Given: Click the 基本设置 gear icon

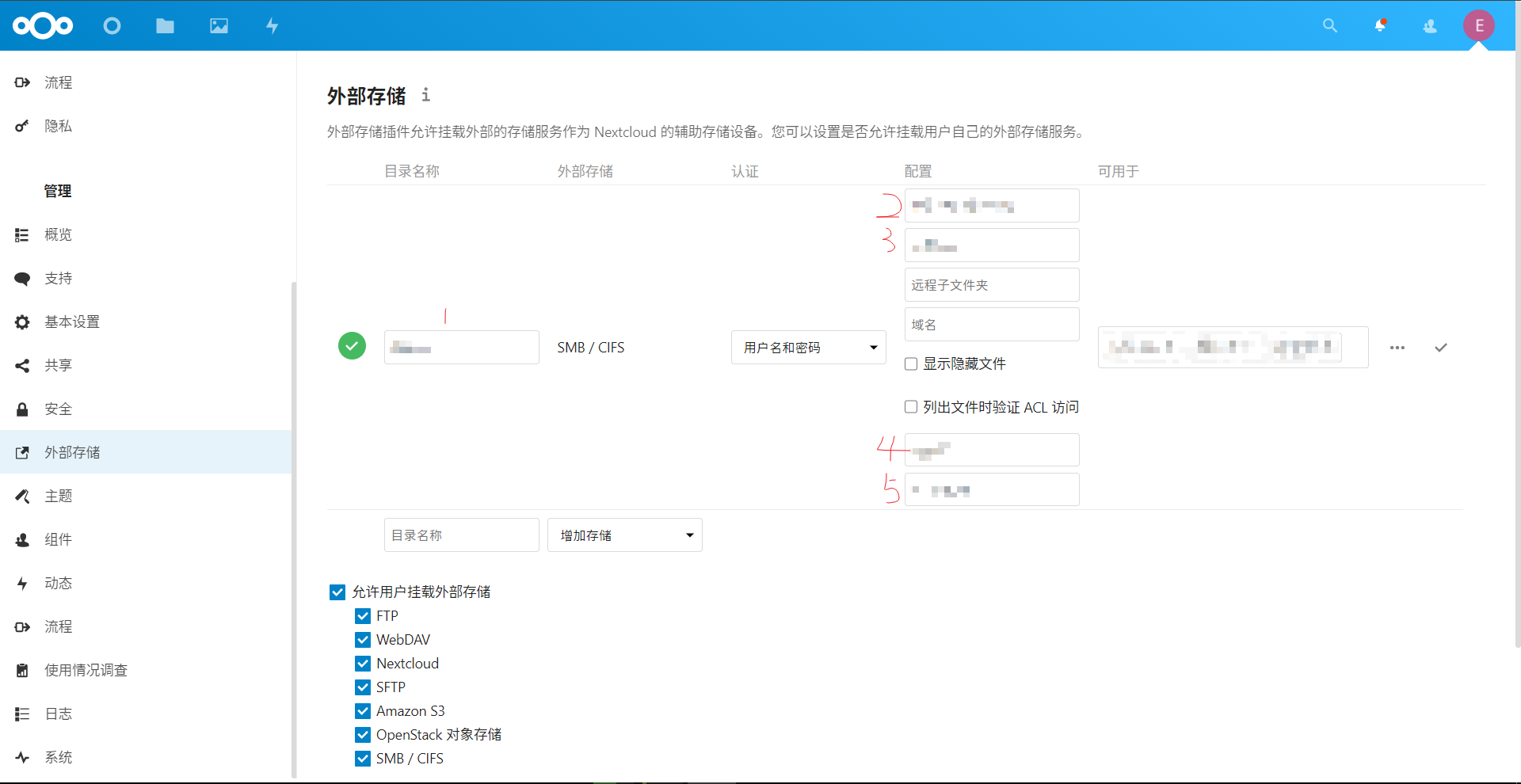Looking at the screenshot, I should click(x=22, y=322).
